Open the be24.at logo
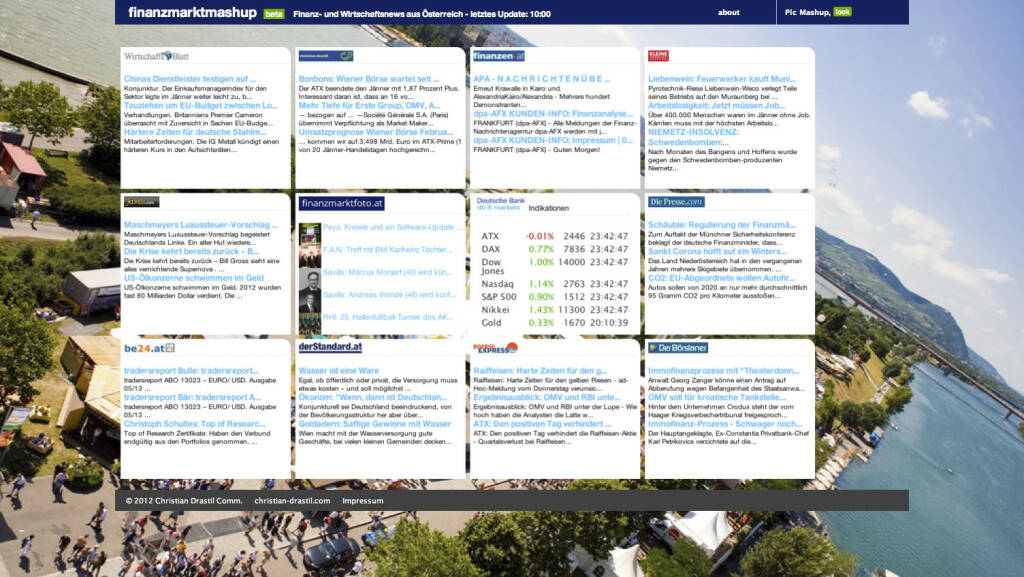The width and height of the screenshot is (1024, 577). [149, 347]
